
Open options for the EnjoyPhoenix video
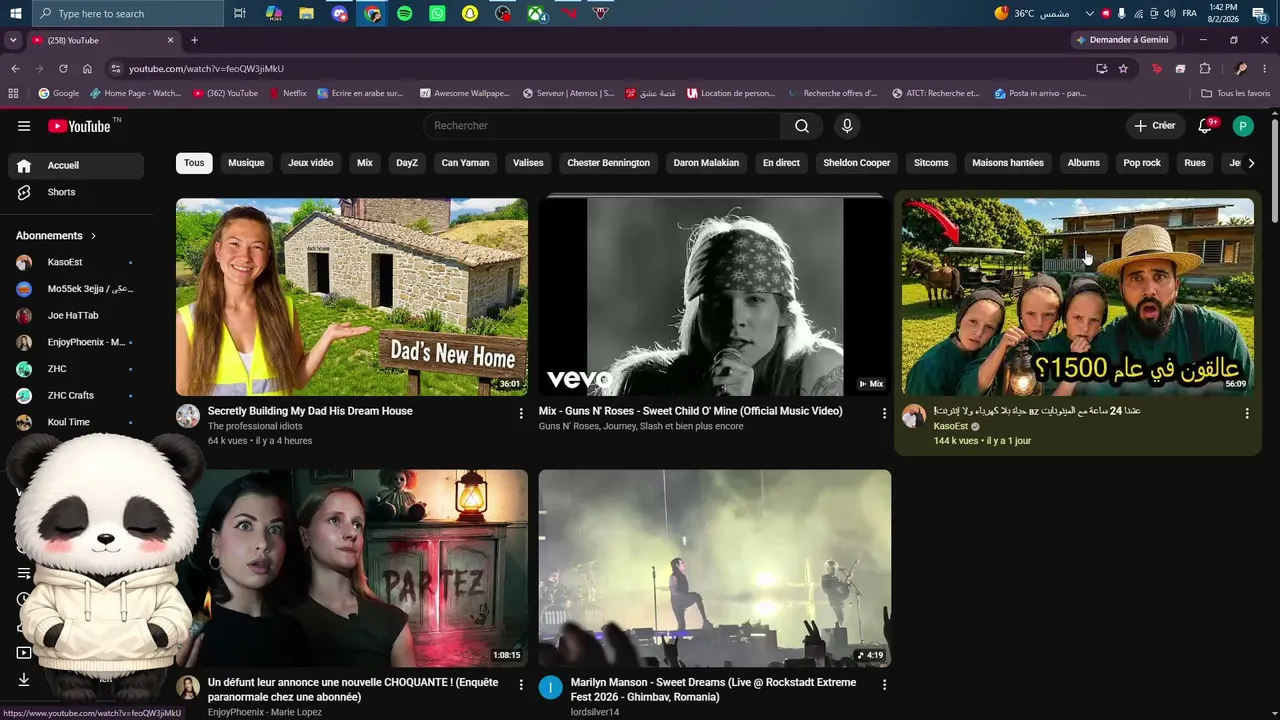pos(521,685)
